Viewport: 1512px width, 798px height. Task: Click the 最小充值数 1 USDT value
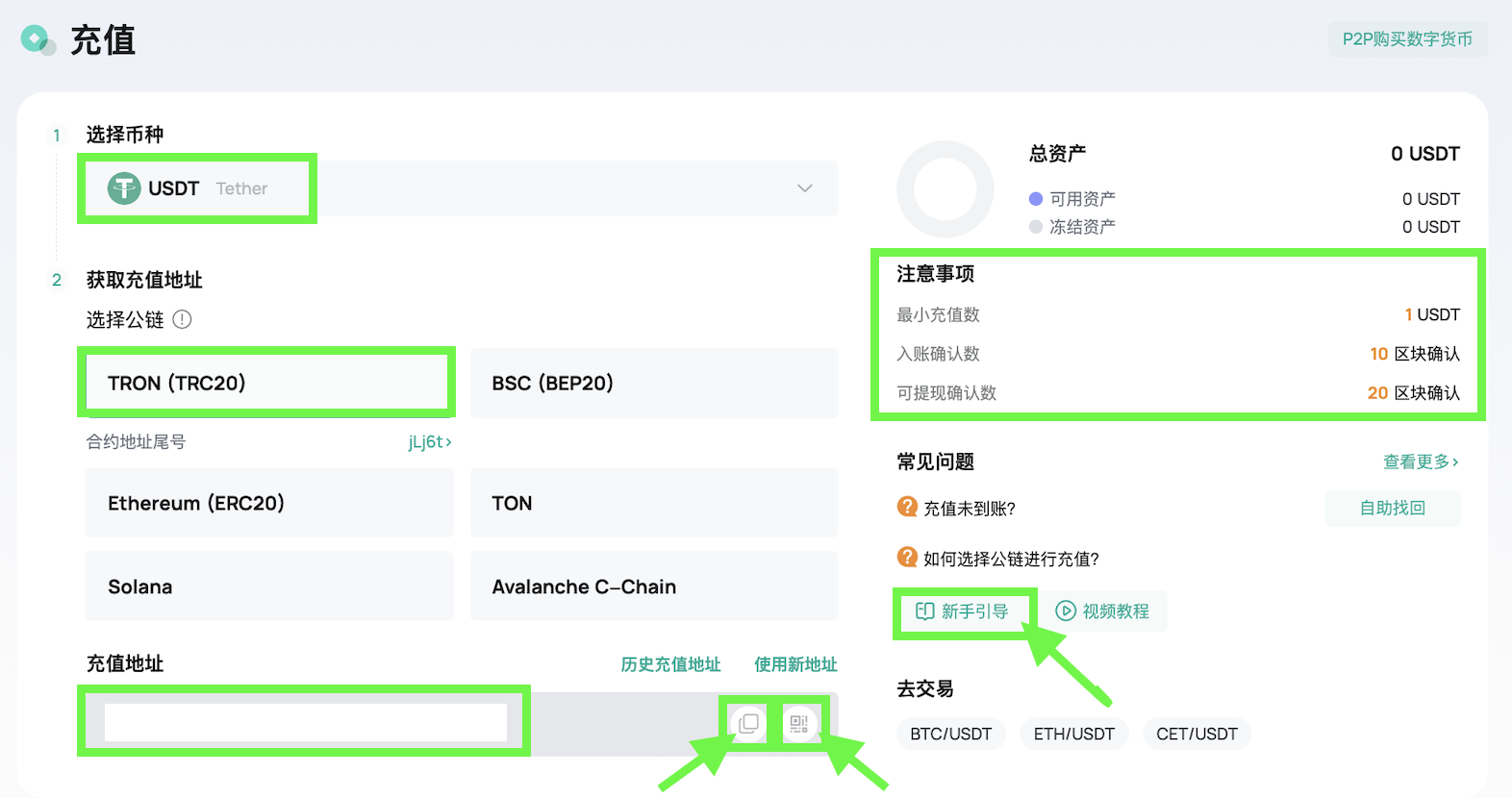pos(1432,314)
